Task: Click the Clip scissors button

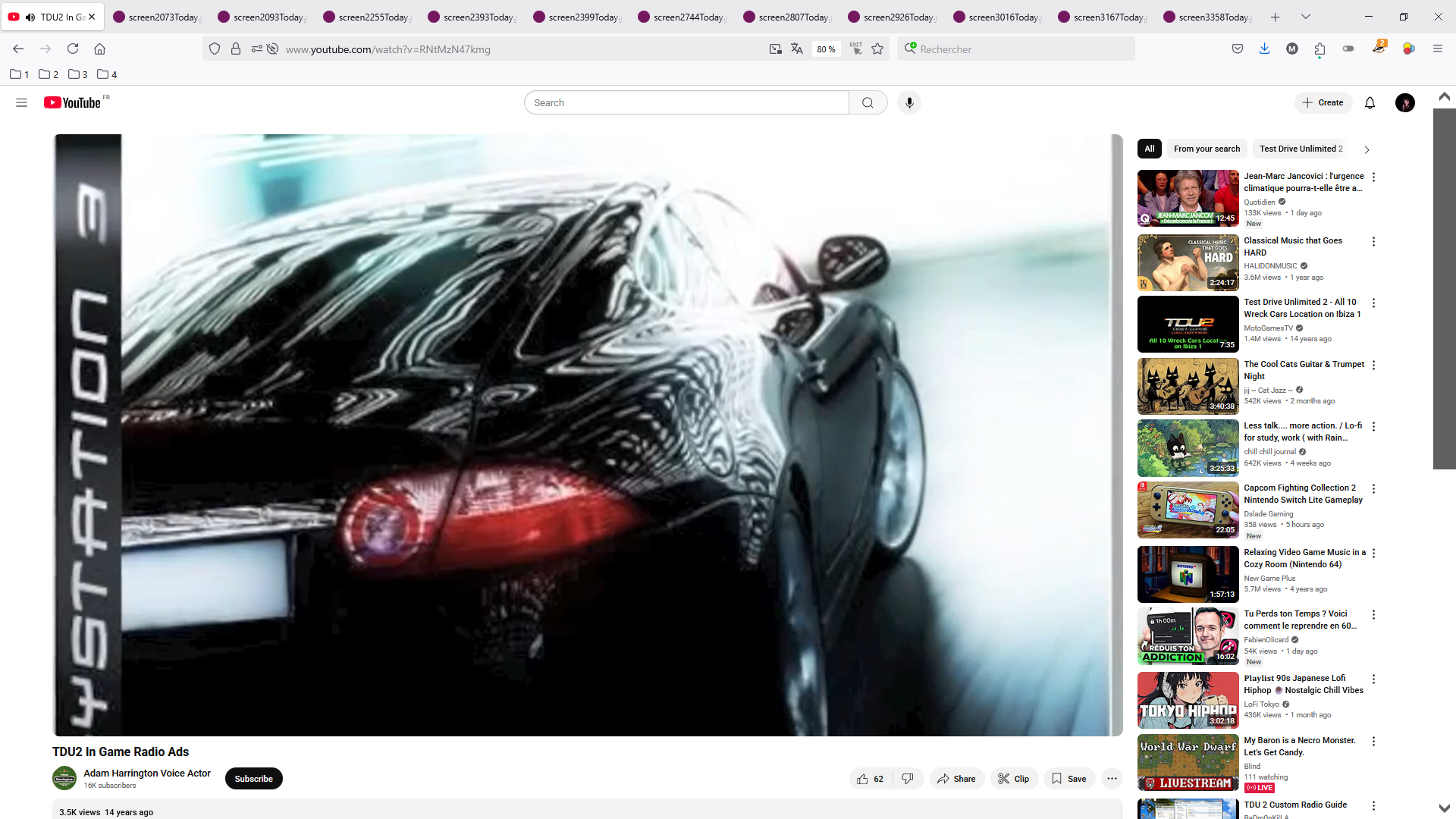Action: coord(1013,779)
